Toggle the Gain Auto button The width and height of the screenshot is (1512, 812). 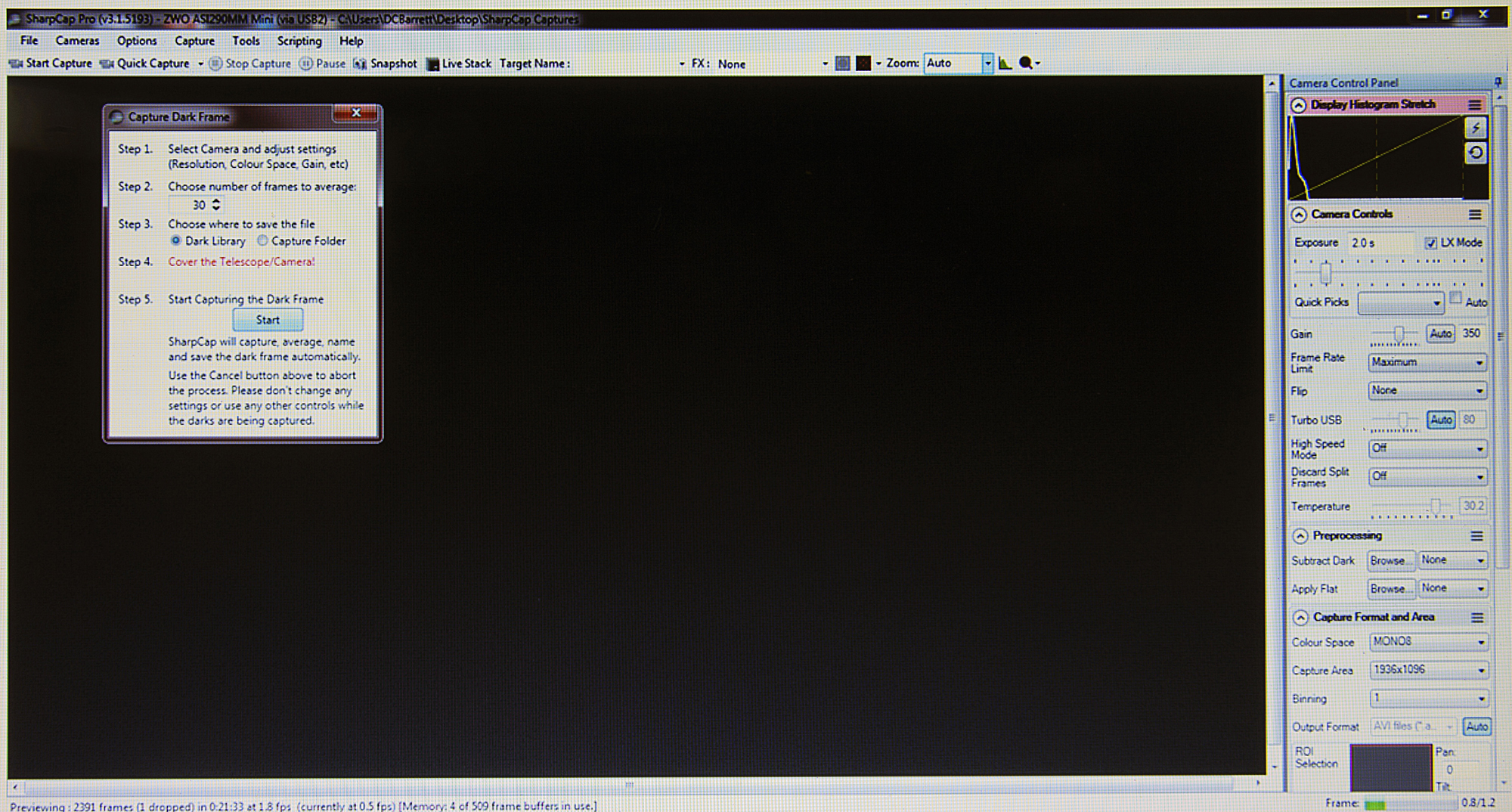pos(1440,333)
